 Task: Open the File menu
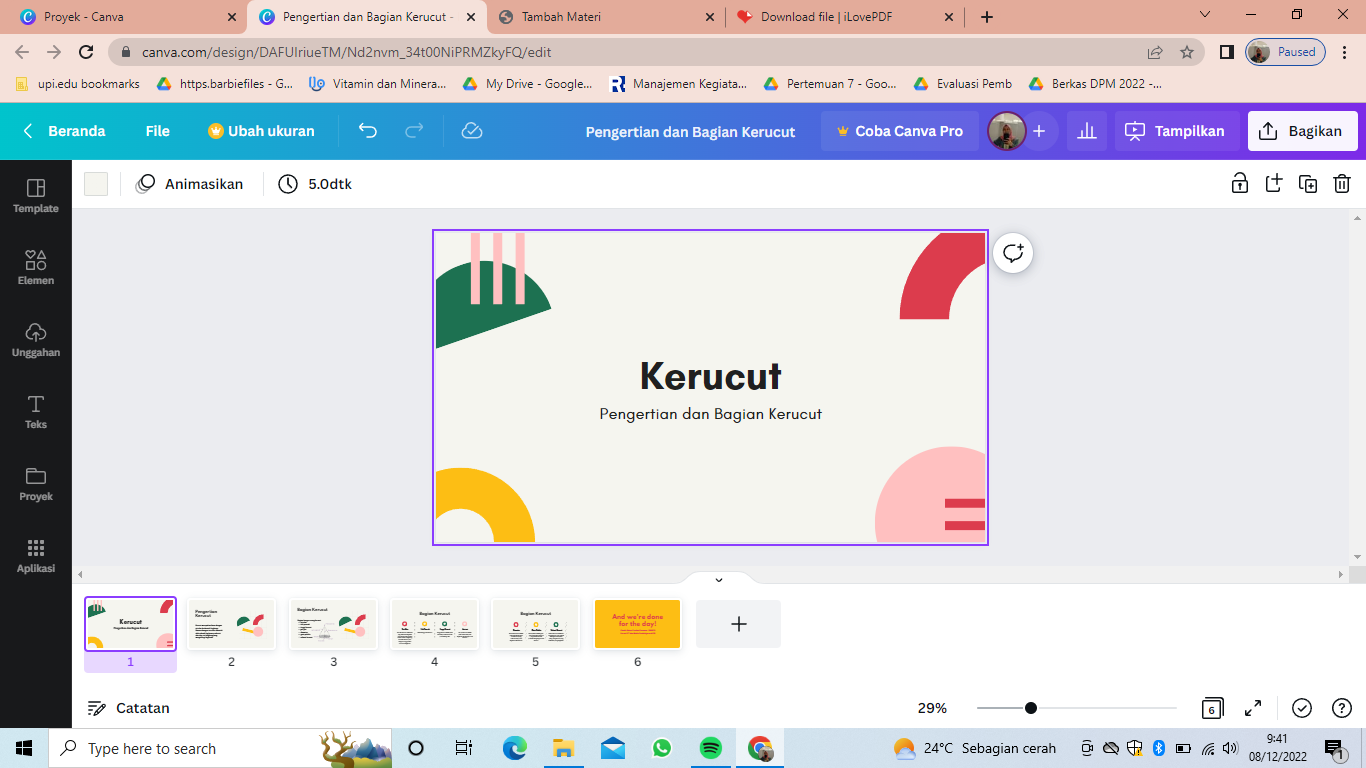[157, 131]
